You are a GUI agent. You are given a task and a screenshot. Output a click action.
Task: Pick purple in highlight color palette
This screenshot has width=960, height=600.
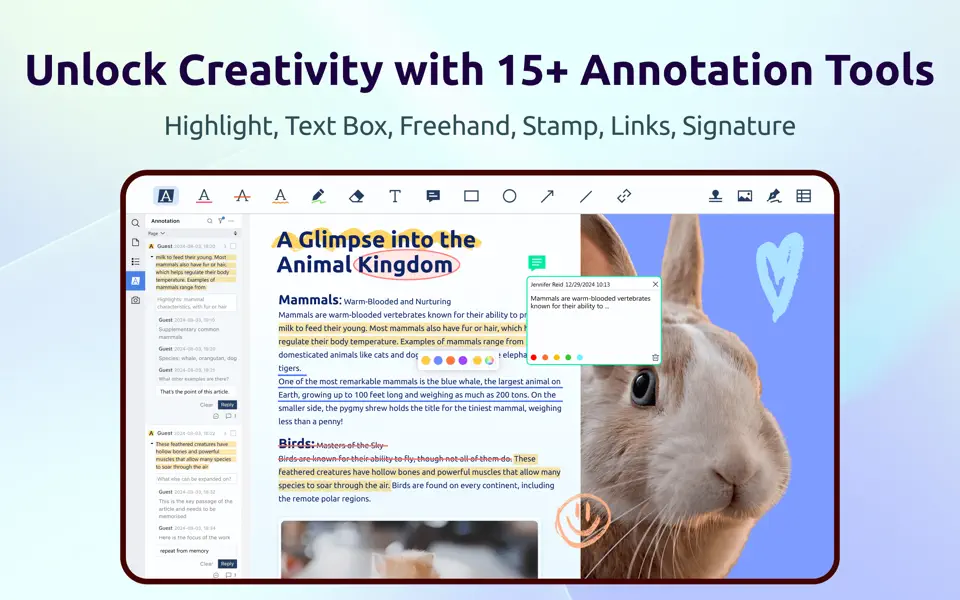pos(463,361)
